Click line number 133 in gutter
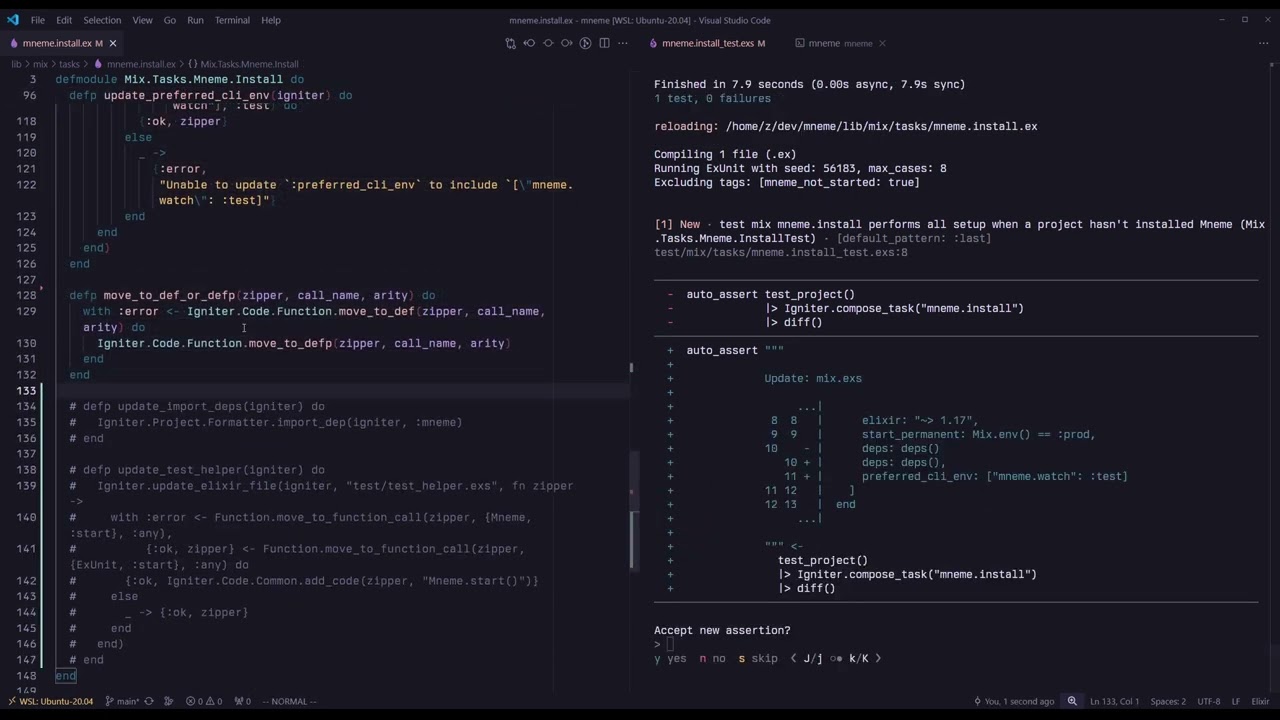This screenshot has height=720, width=1280. (27, 390)
